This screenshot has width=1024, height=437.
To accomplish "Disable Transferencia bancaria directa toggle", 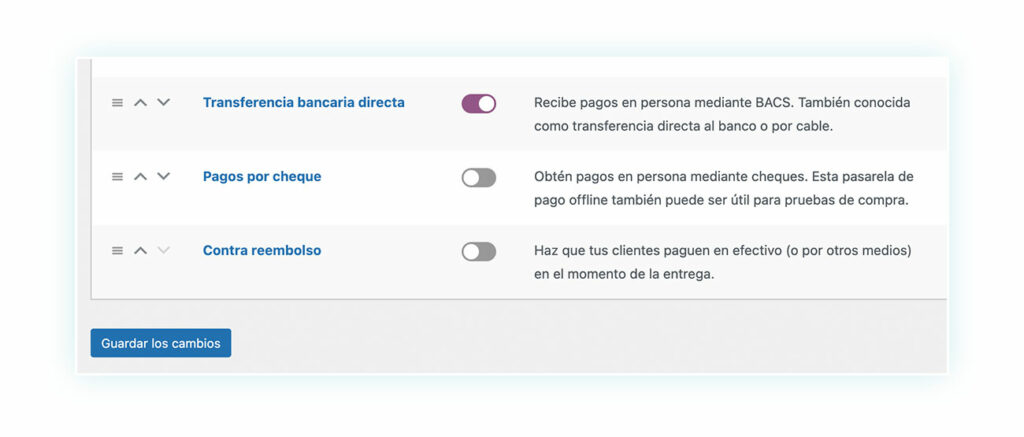I will [x=479, y=103].
